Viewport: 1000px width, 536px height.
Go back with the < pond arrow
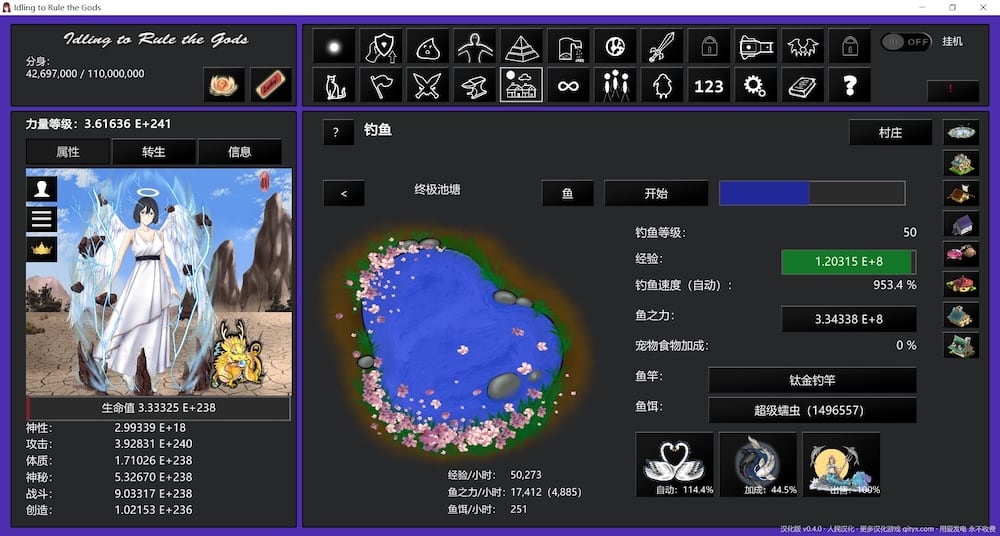344,193
